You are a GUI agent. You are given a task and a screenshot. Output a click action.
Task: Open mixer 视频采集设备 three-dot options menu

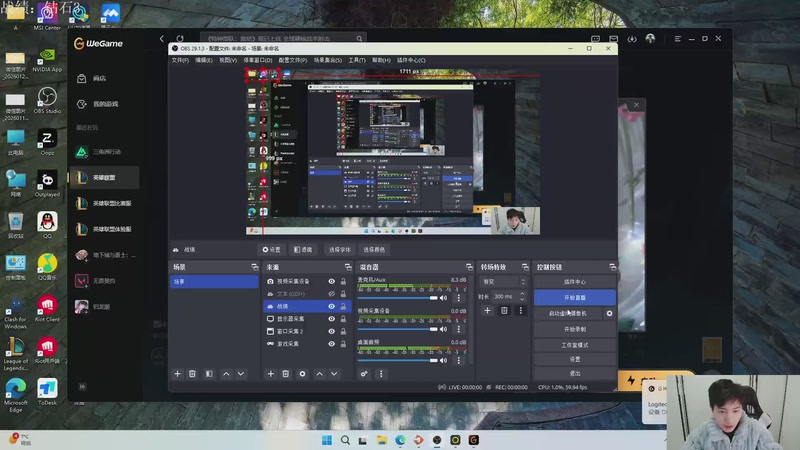pos(458,329)
